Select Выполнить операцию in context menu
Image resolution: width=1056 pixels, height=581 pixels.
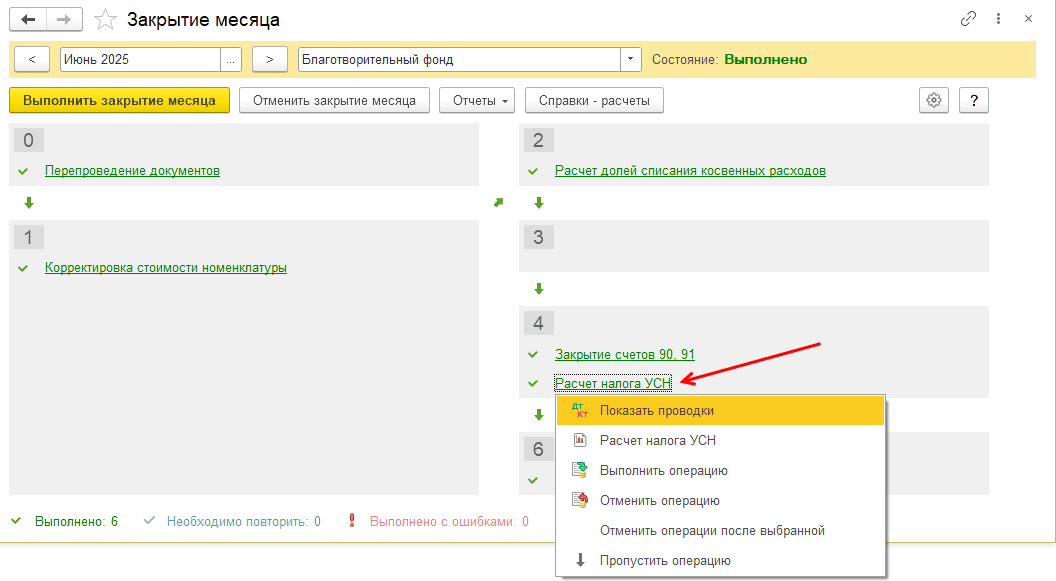pyautogui.click(x=663, y=470)
